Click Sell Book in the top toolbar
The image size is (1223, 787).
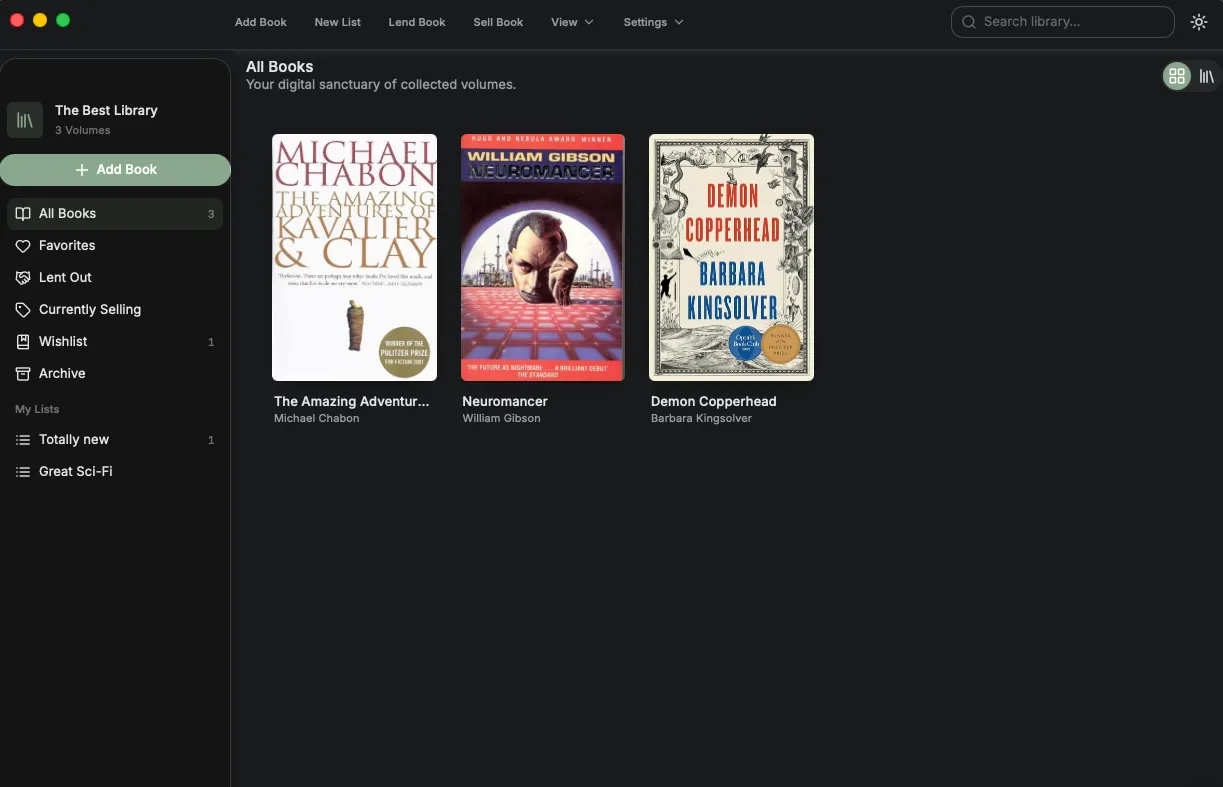click(x=498, y=22)
